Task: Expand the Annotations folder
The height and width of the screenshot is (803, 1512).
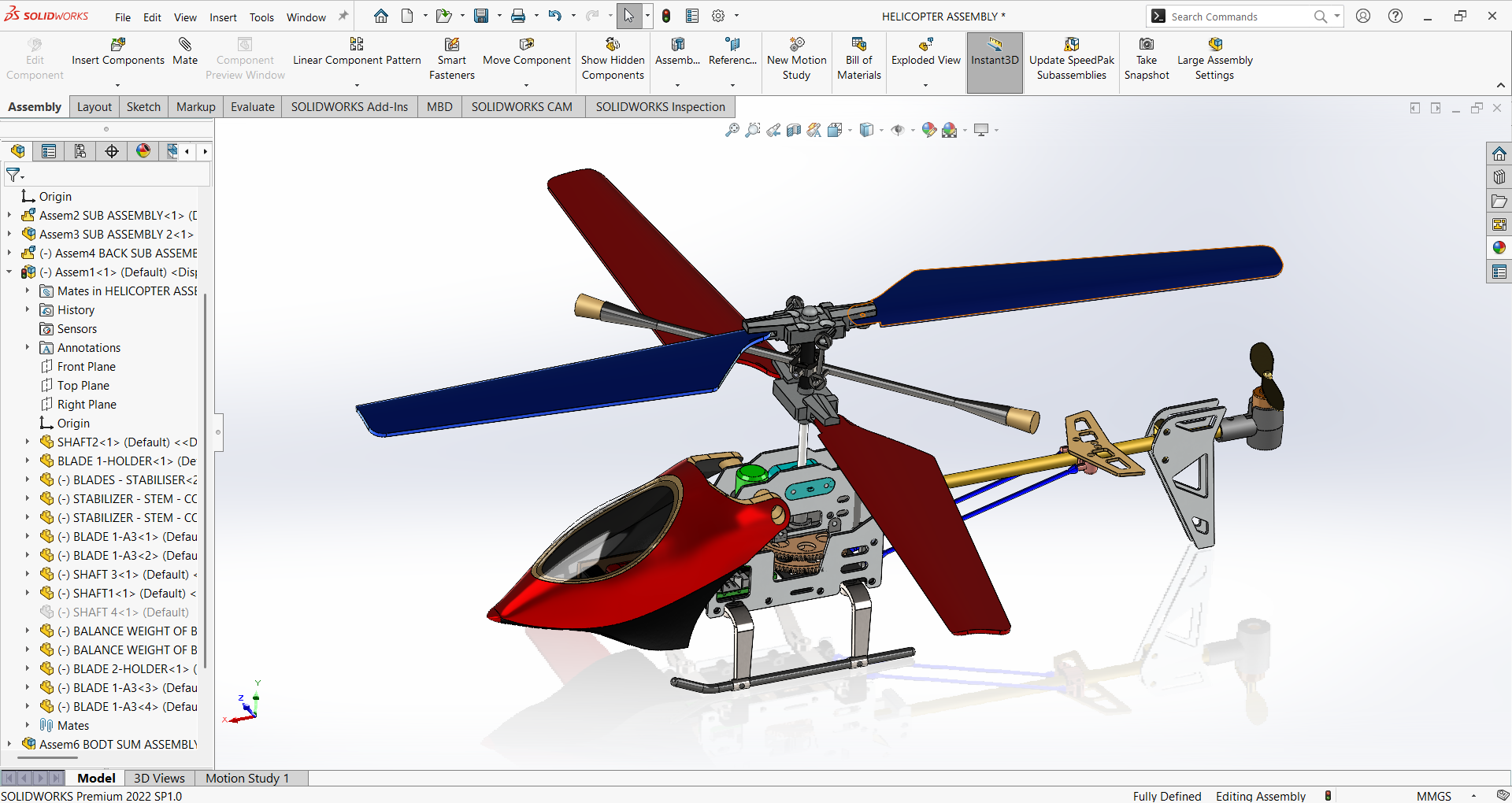Action: coord(27,347)
